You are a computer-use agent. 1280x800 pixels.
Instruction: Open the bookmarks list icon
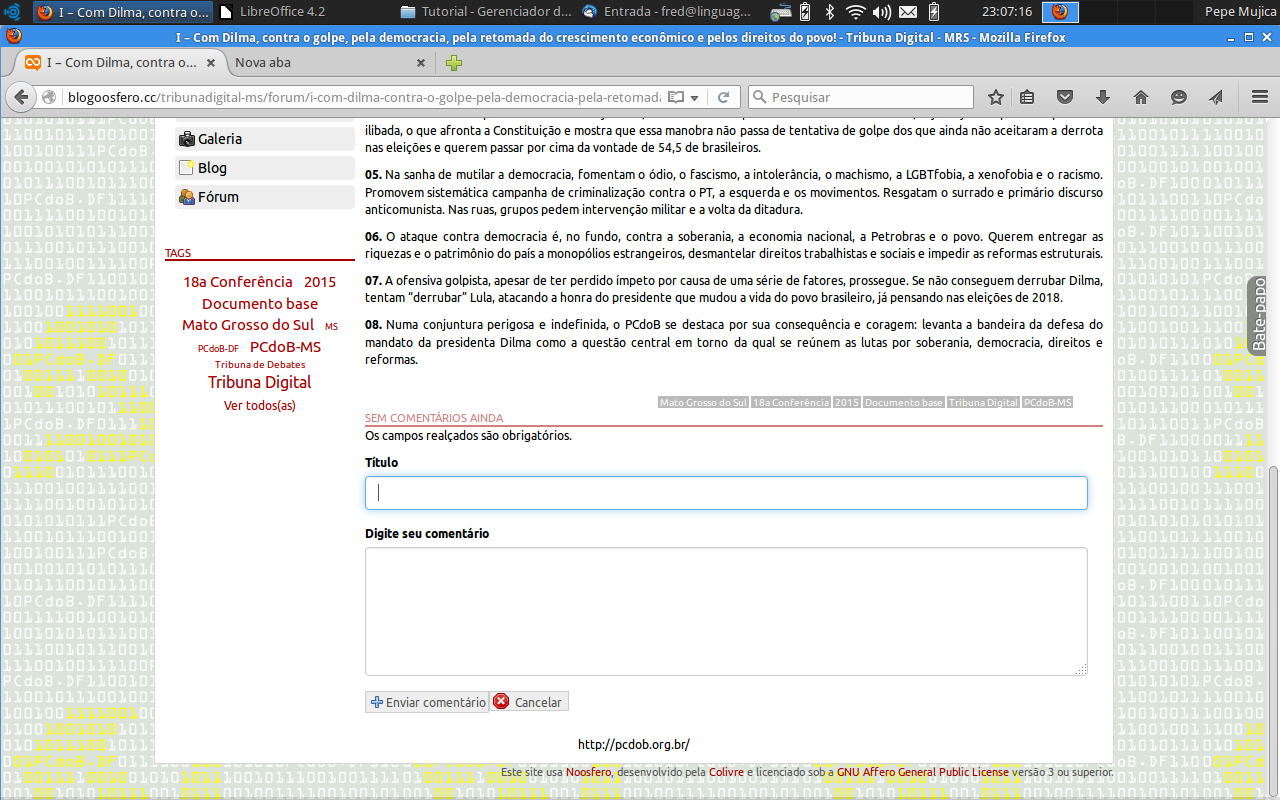click(1027, 97)
